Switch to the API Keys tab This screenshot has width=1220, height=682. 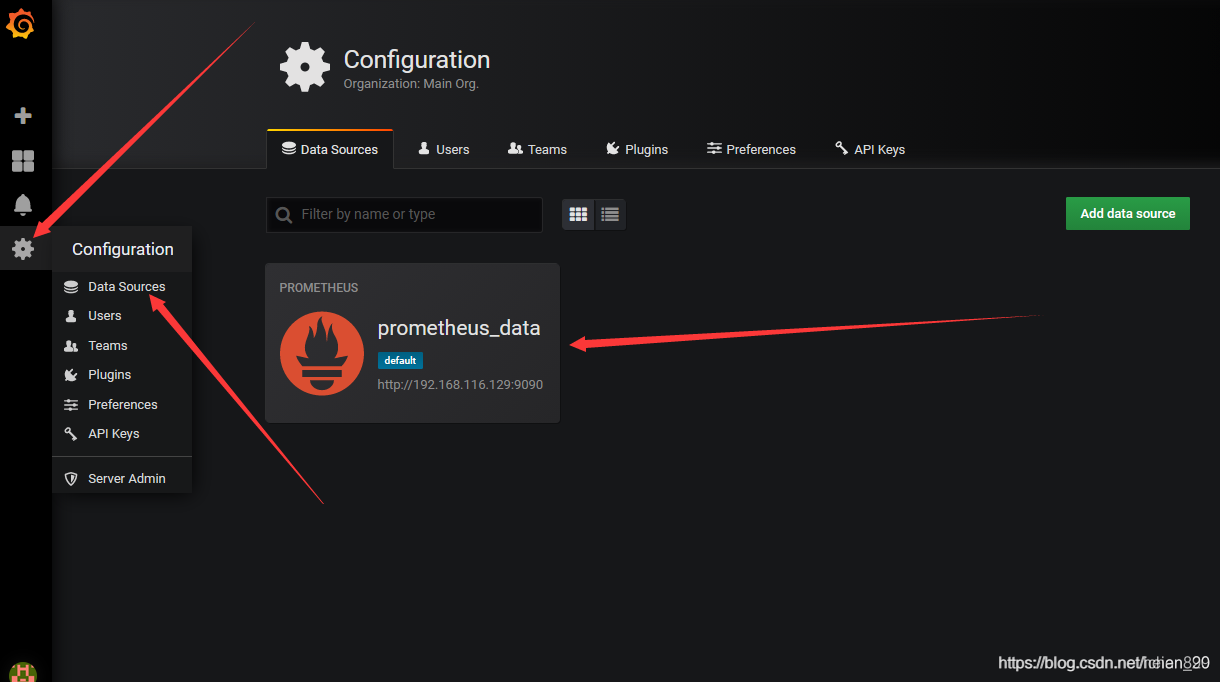(870, 149)
